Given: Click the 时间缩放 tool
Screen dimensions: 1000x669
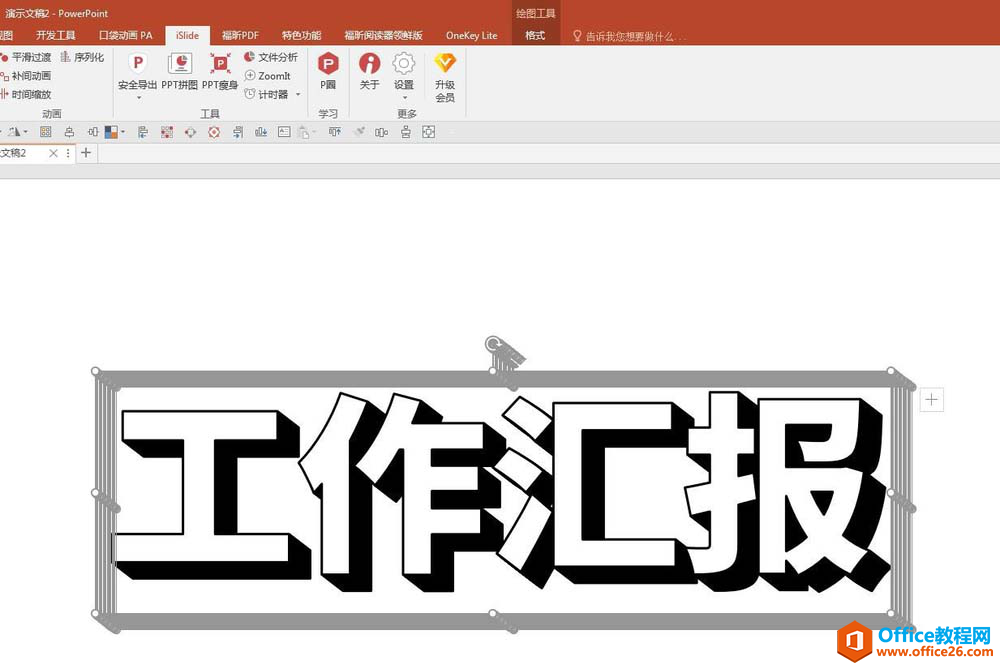Looking at the screenshot, I should point(26,94).
